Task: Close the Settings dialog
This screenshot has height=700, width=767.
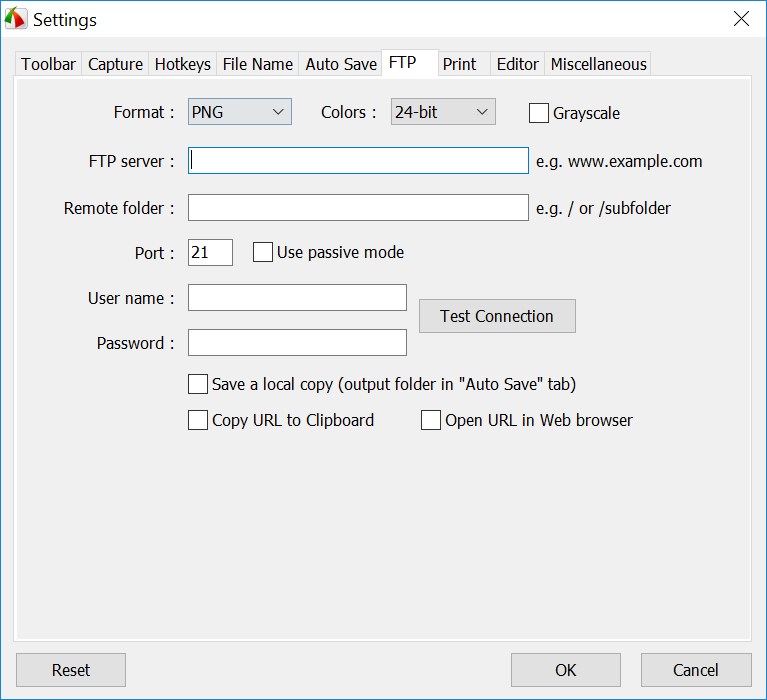Action: click(741, 19)
